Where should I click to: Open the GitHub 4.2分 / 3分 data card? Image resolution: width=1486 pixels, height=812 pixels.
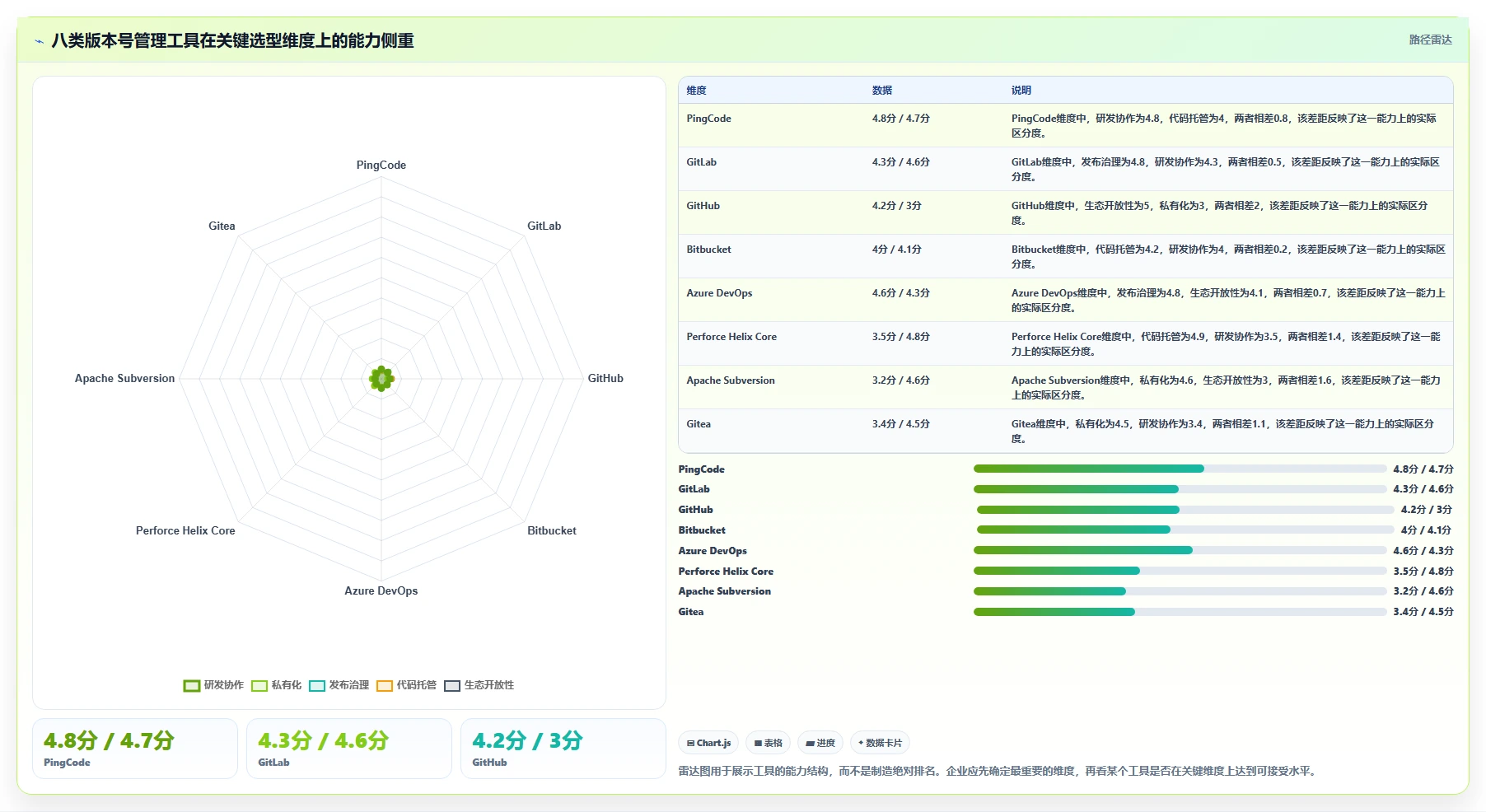click(563, 749)
